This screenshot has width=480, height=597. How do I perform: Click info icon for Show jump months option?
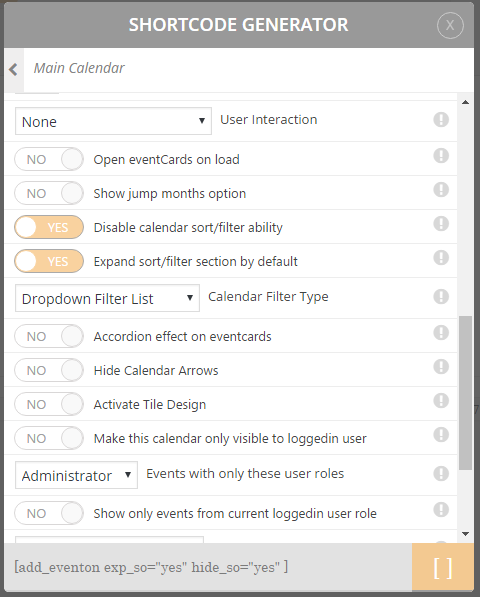coord(441,190)
